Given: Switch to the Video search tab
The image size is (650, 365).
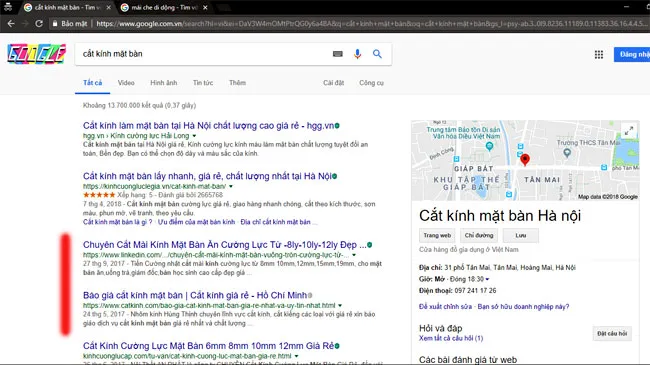Looking at the screenshot, I should coord(126,83).
